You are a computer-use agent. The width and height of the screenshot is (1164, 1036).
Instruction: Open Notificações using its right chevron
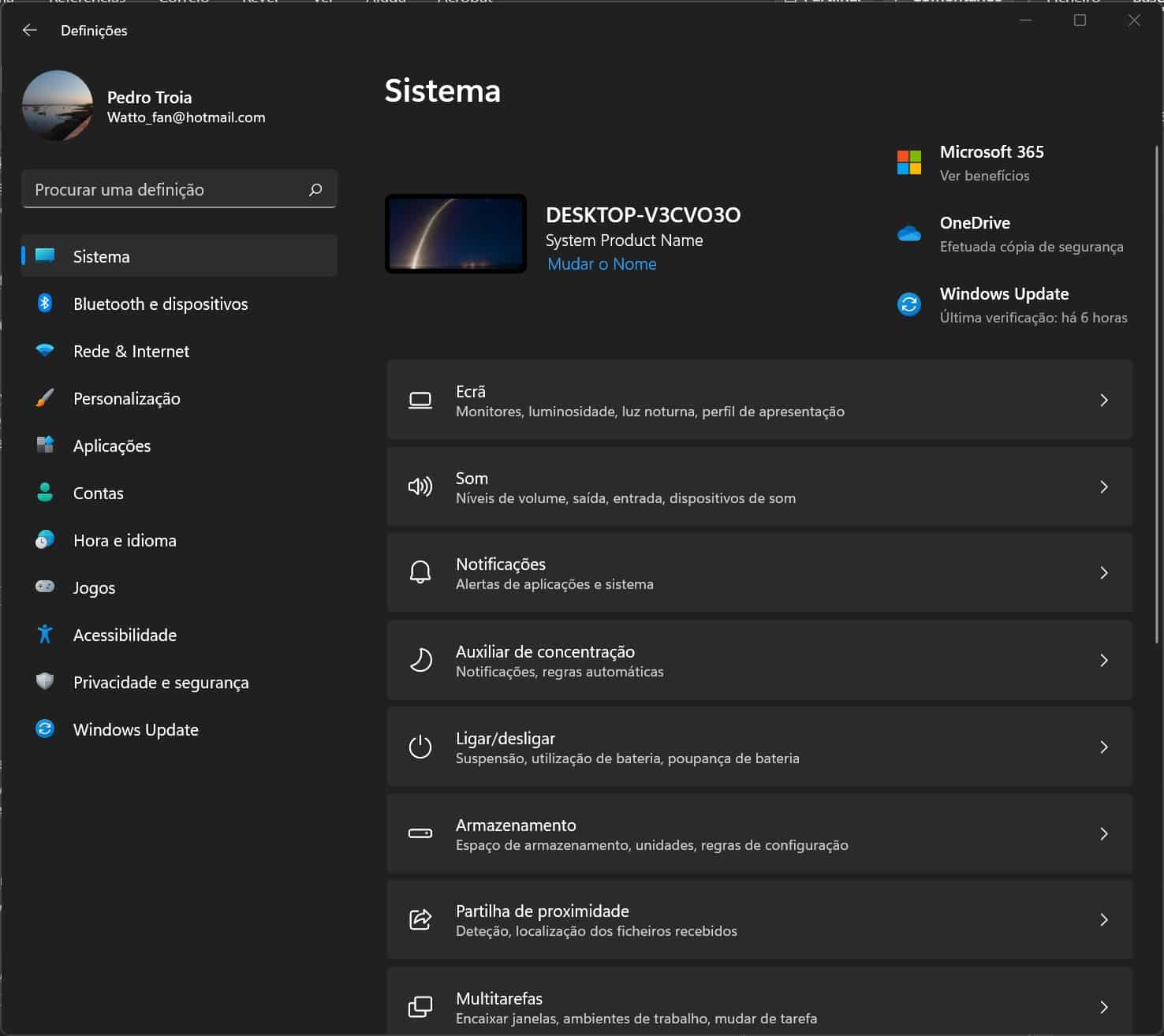tap(1104, 572)
